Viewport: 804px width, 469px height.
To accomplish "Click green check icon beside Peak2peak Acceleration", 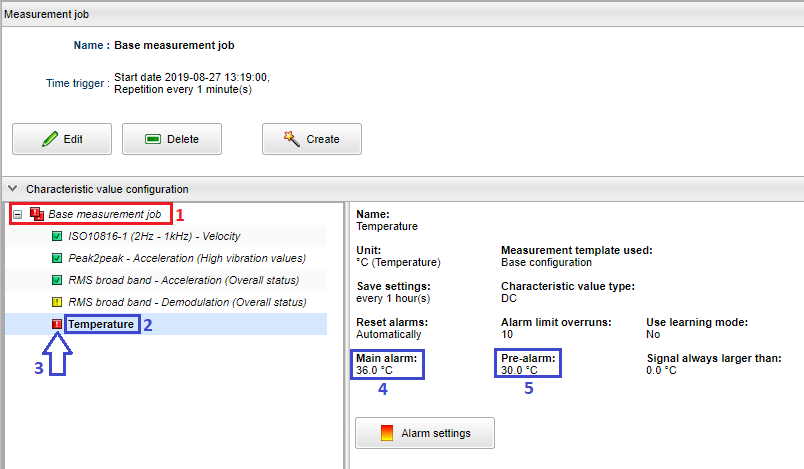I will (x=56, y=258).
